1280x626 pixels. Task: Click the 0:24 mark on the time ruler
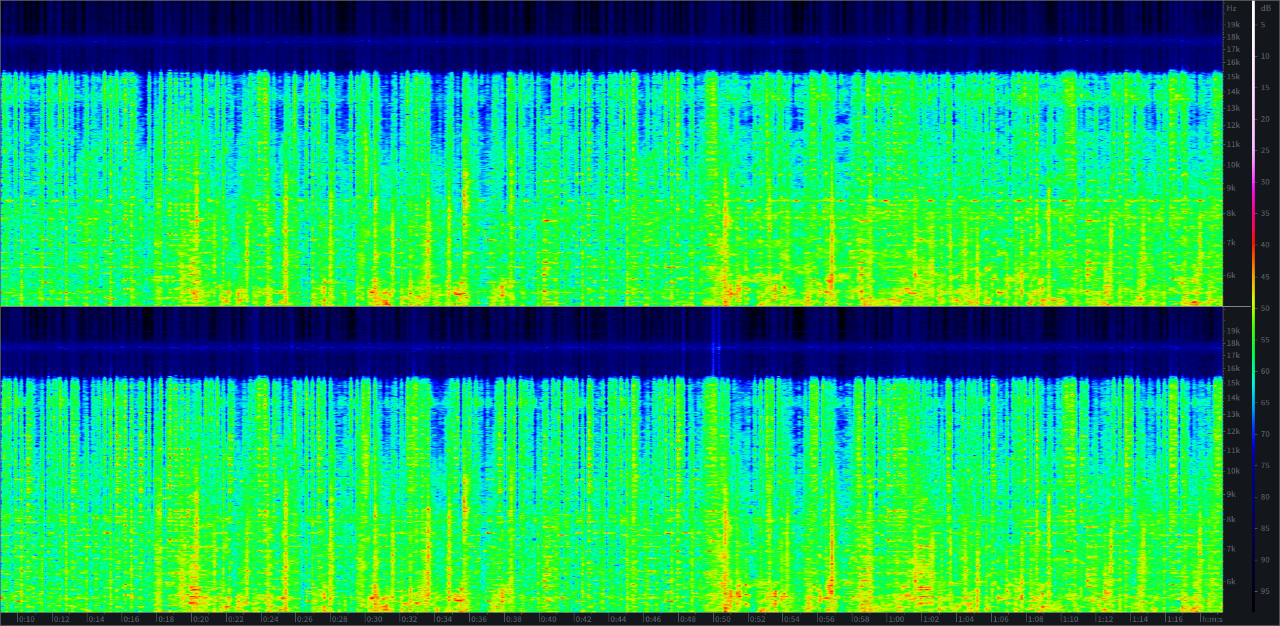tap(270, 619)
